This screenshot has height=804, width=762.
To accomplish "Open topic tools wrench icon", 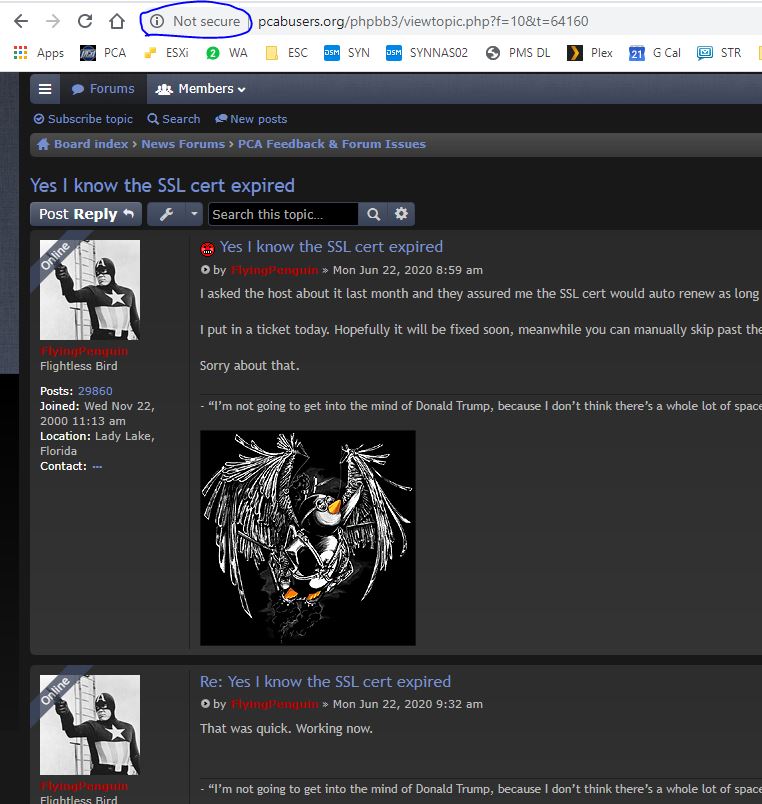I will 166,214.
